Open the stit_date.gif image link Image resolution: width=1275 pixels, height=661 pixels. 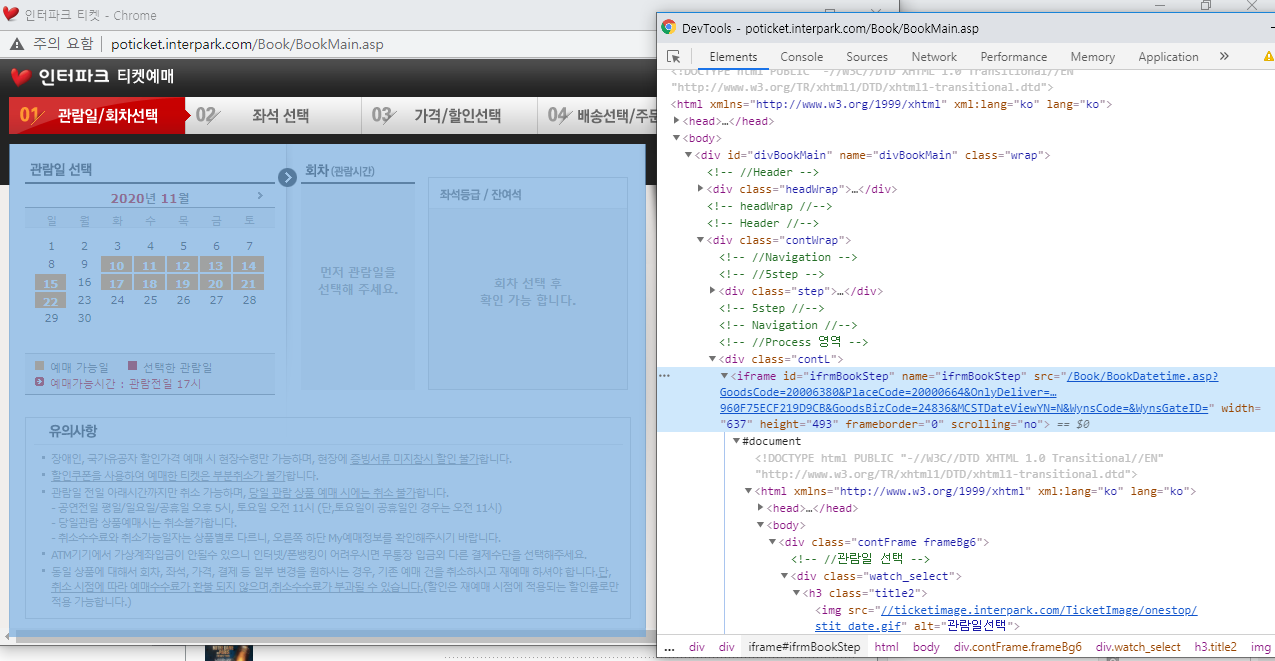pos(1007,618)
